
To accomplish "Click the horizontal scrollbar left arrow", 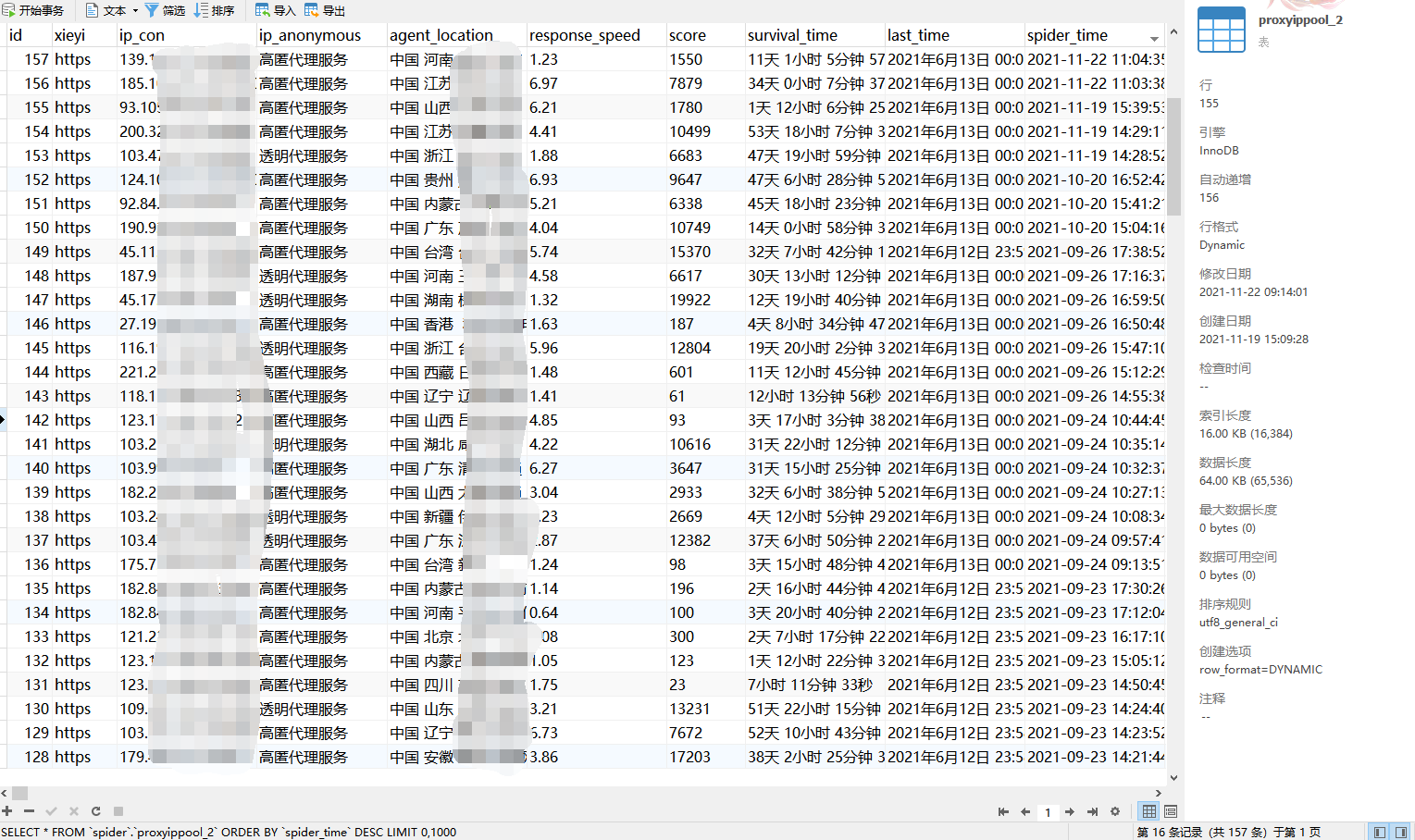I will tap(5, 793).
